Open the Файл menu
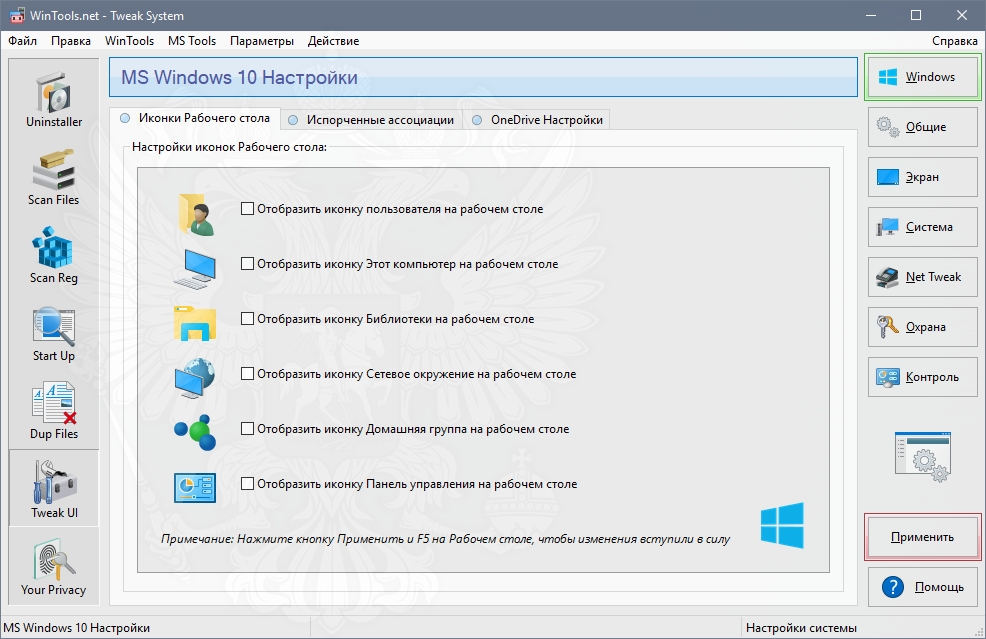The height and width of the screenshot is (639, 986). coord(23,41)
